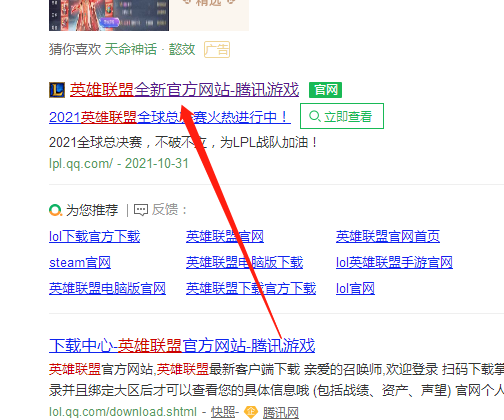The height and width of the screenshot is (420, 504).
Task: Click the magnifier icon in 立即查看 button
Action: [314, 116]
